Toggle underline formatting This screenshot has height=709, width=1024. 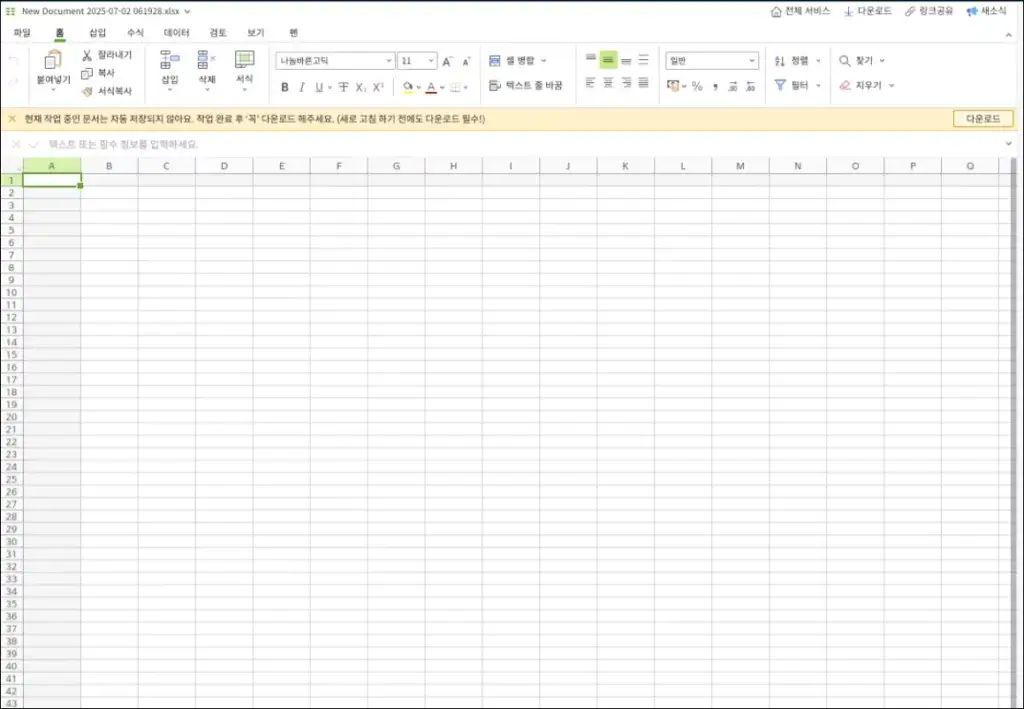click(x=319, y=87)
